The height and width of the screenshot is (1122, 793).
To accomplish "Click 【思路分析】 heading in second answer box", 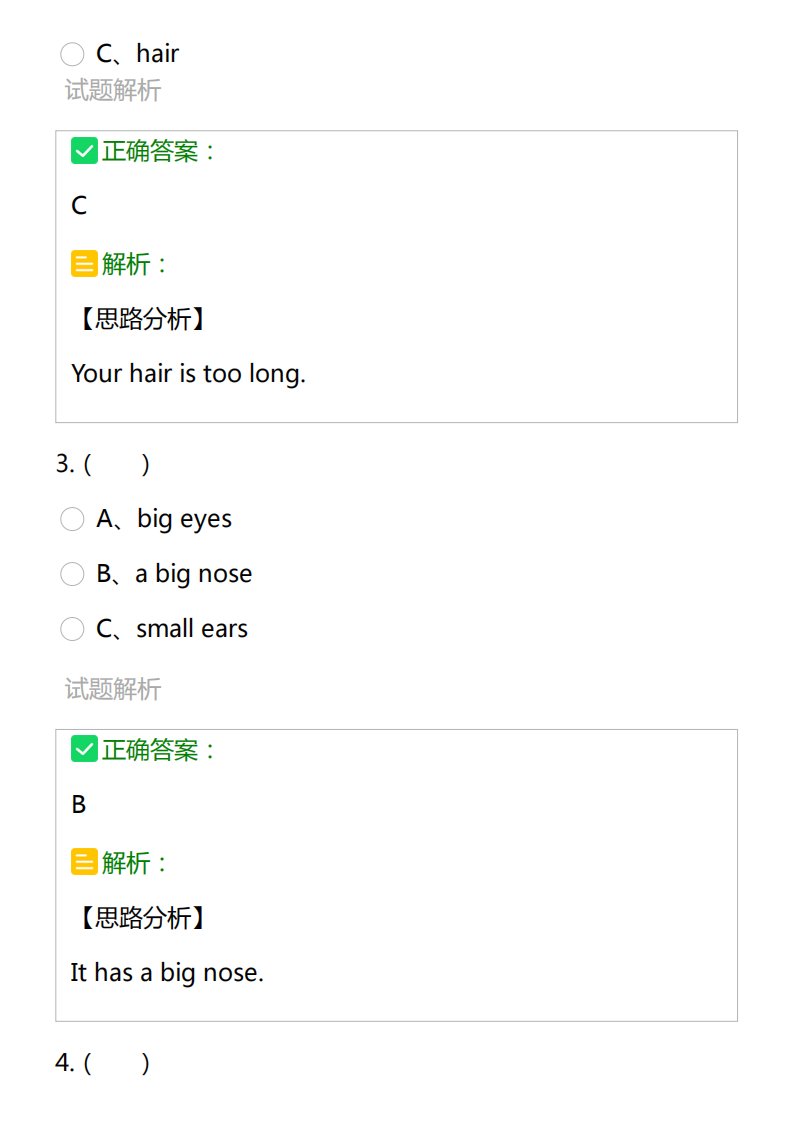I will [142, 917].
